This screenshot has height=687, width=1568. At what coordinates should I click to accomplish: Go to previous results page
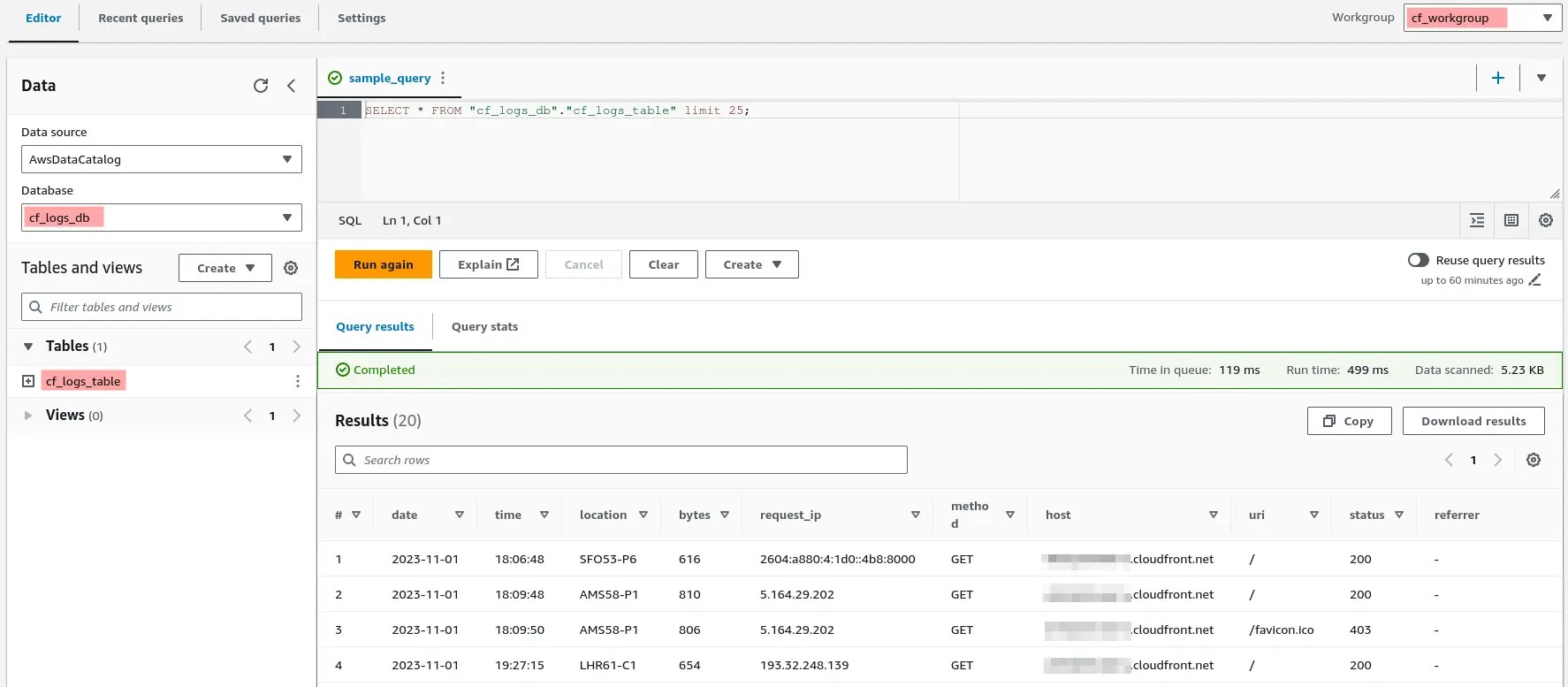coord(1449,460)
